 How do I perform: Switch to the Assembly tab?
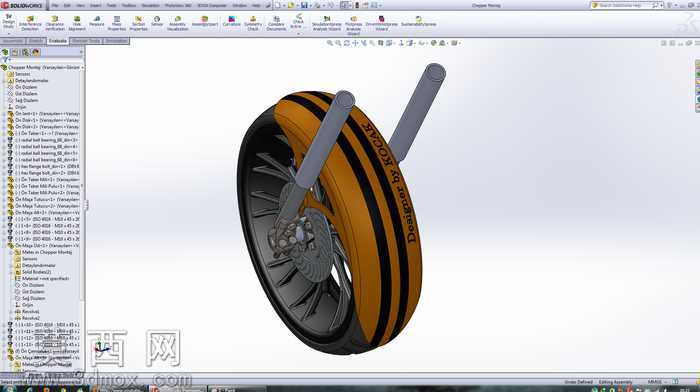click(12, 41)
